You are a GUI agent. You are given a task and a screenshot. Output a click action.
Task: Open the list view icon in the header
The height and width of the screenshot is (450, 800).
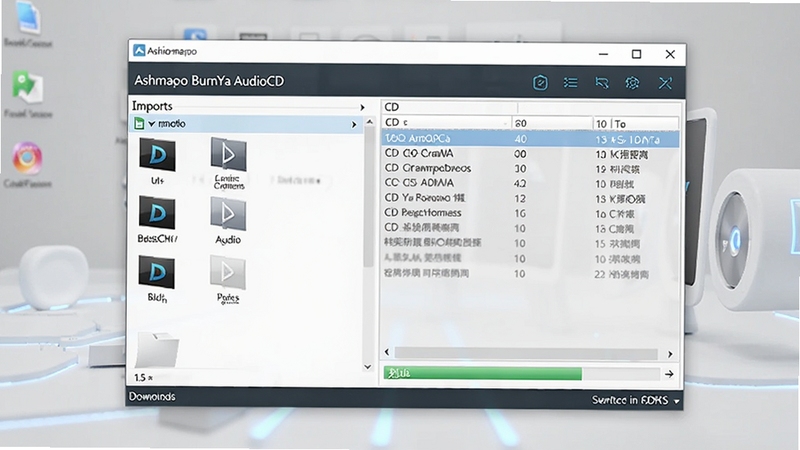[x=570, y=83]
